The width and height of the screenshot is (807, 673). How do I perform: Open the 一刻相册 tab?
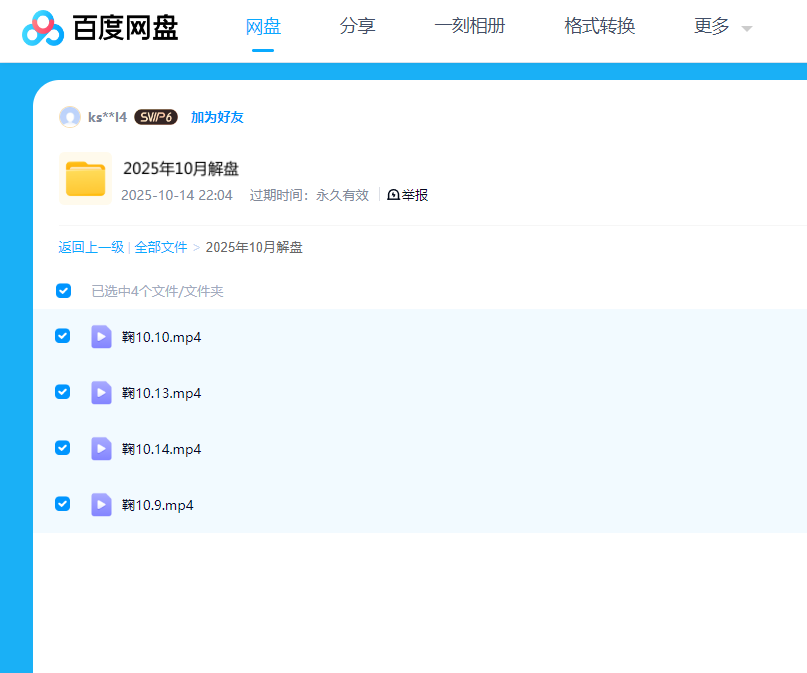click(x=470, y=27)
